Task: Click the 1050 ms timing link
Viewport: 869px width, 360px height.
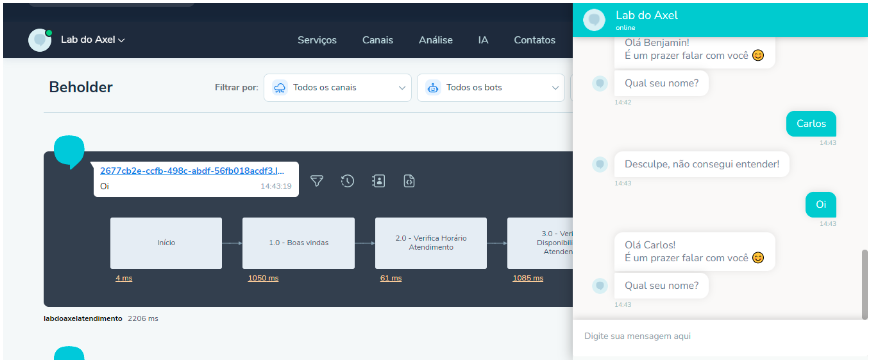Action: click(263, 278)
